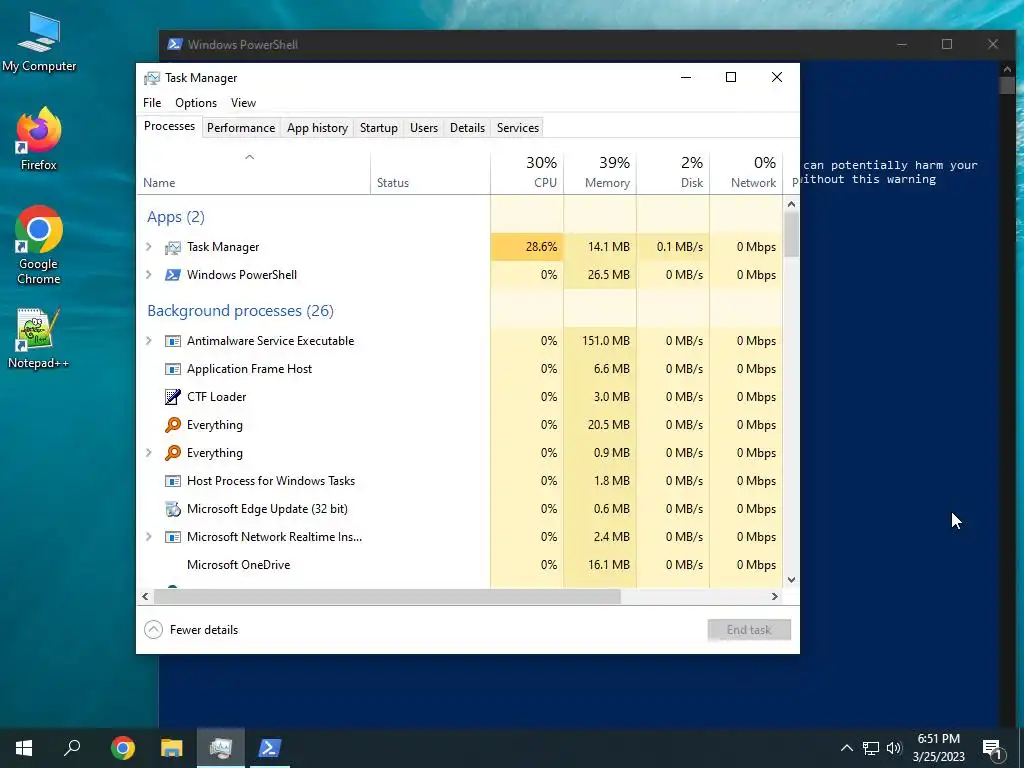The height and width of the screenshot is (768, 1024).
Task: Click PowerShell window title bar icon
Action: coord(174,44)
